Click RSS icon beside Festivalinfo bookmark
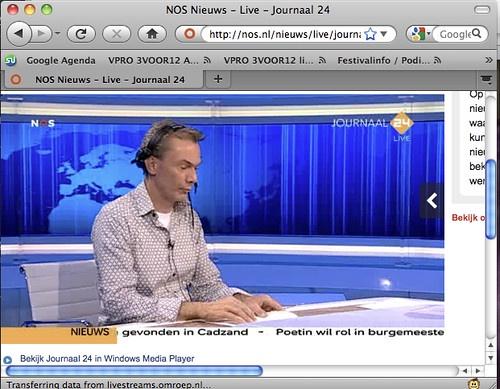Screen dimensions: 500x389 pos(438,60)
